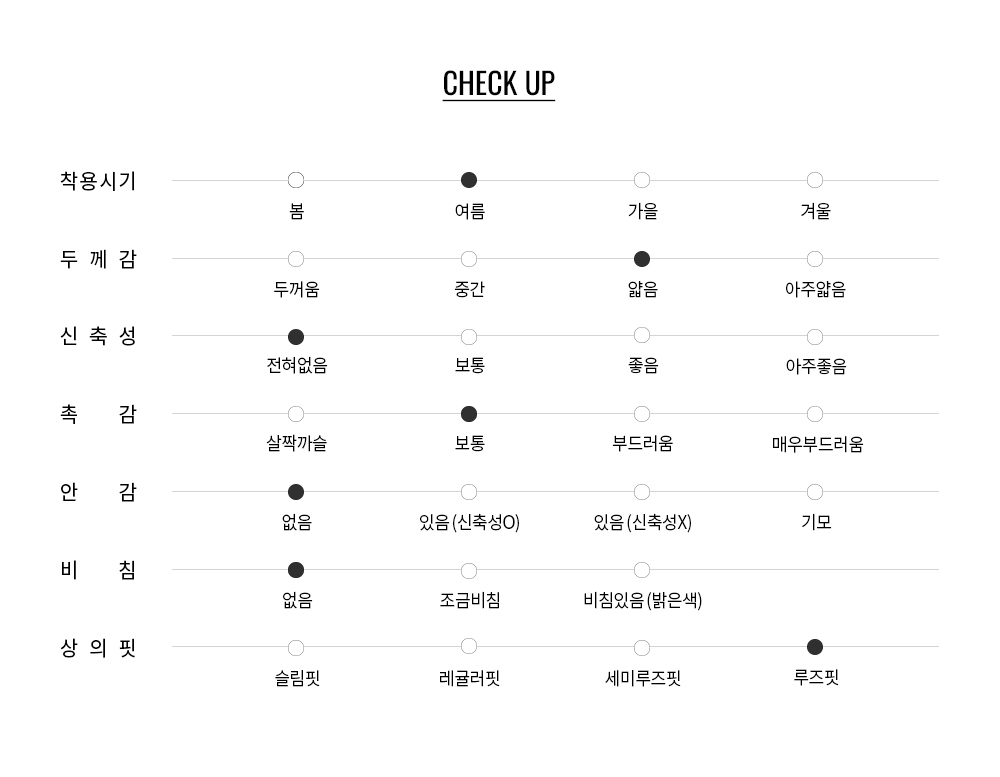Choose the 가을 (autumn) option circle
Screen dimensions: 1000x777
click(642, 180)
